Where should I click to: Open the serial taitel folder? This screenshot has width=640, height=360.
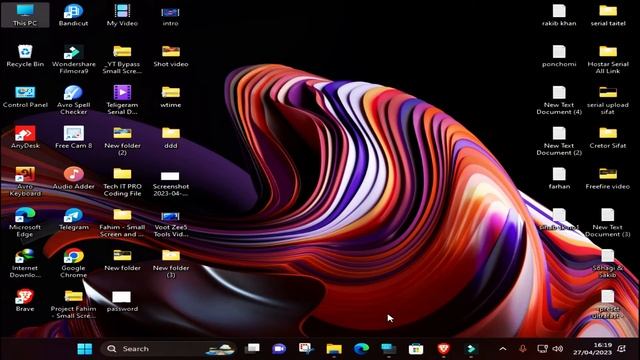[608, 15]
